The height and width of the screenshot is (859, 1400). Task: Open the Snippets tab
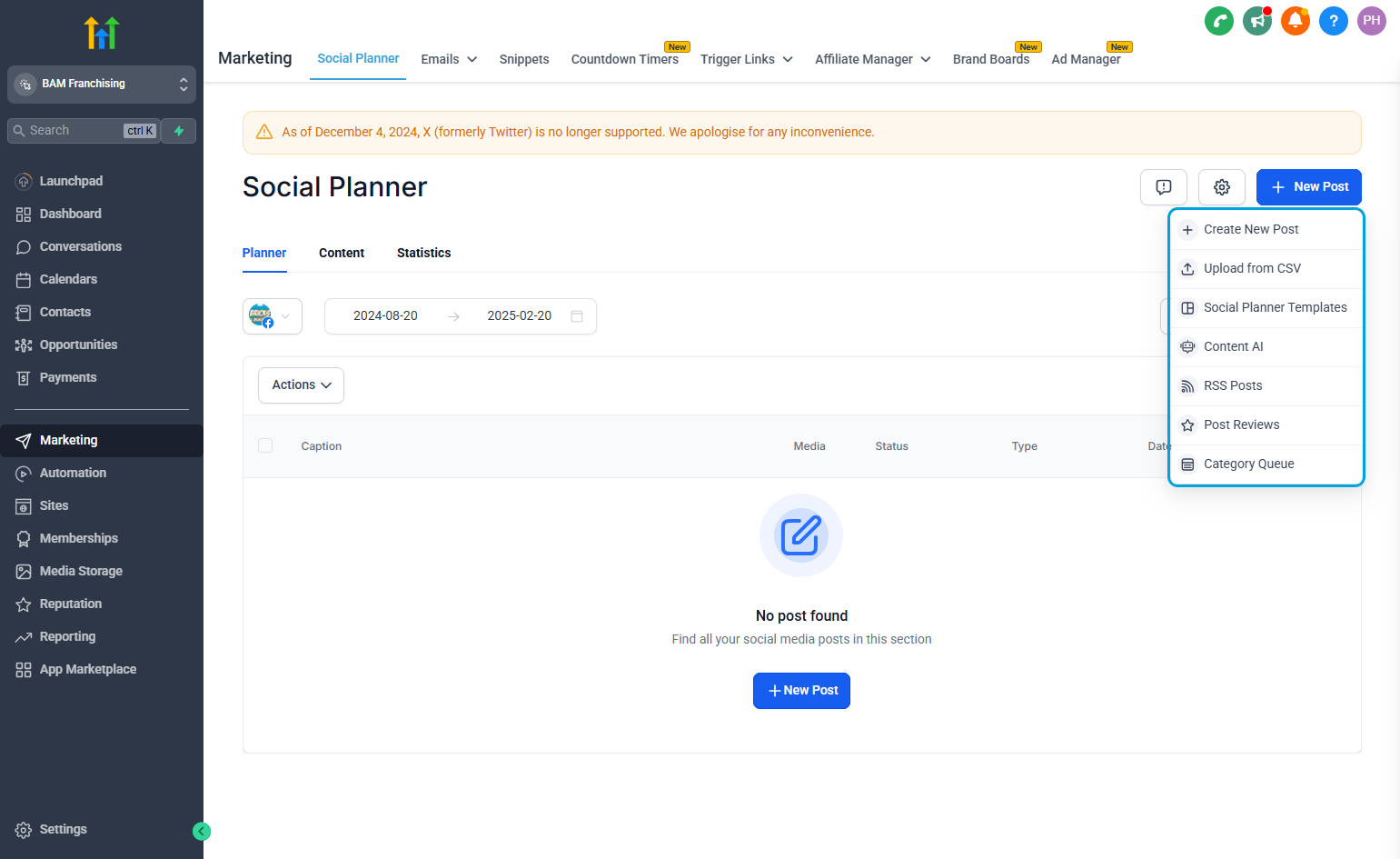(524, 59)
